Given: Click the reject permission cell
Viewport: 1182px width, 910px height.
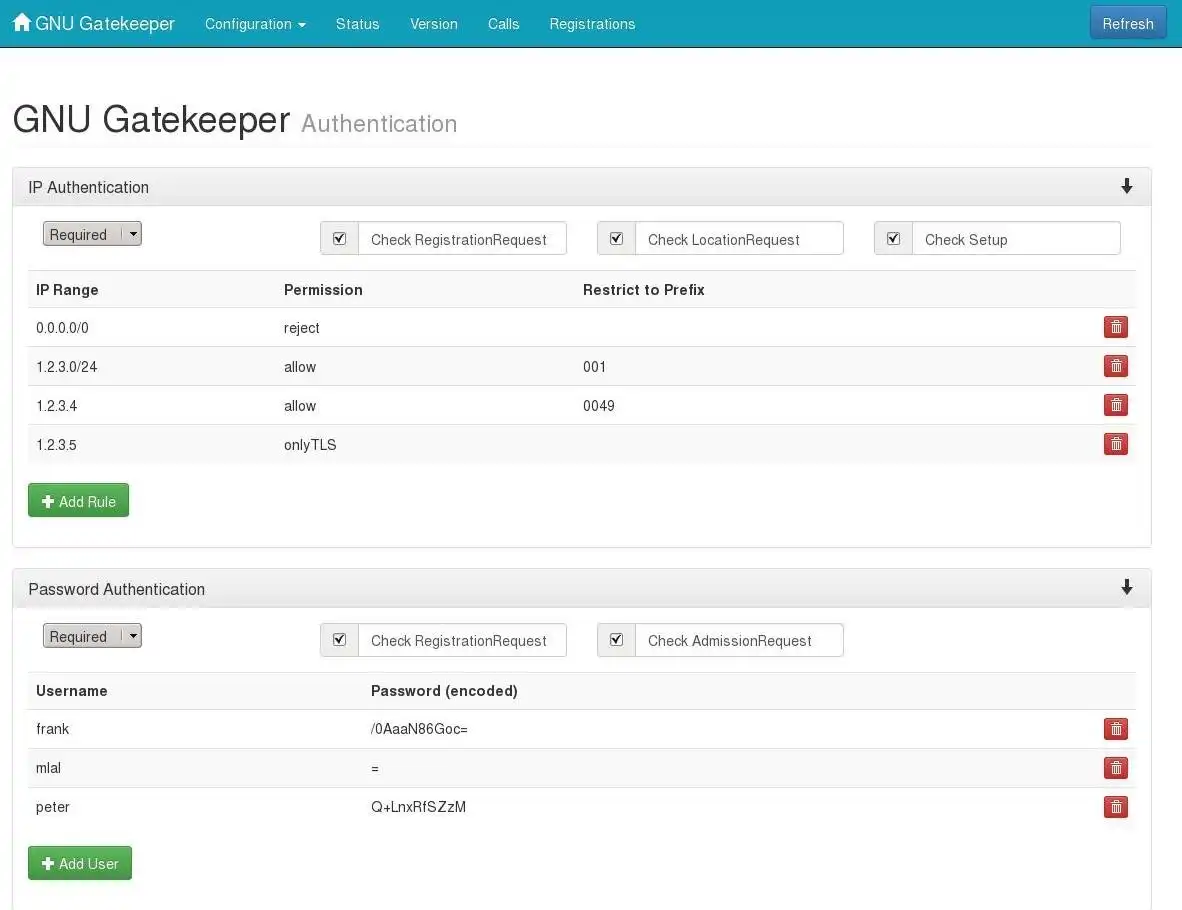Looking at the screenshot, I should pyautogui.click(x=302, y=328).
